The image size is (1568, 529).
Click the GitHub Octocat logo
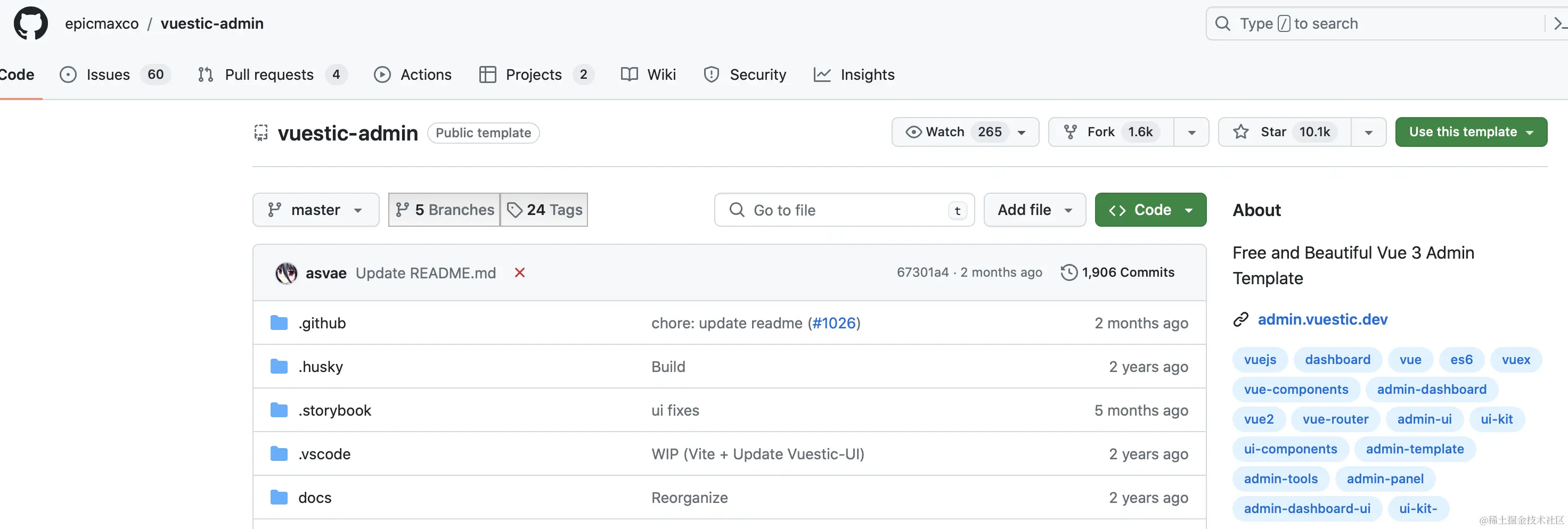30,24
